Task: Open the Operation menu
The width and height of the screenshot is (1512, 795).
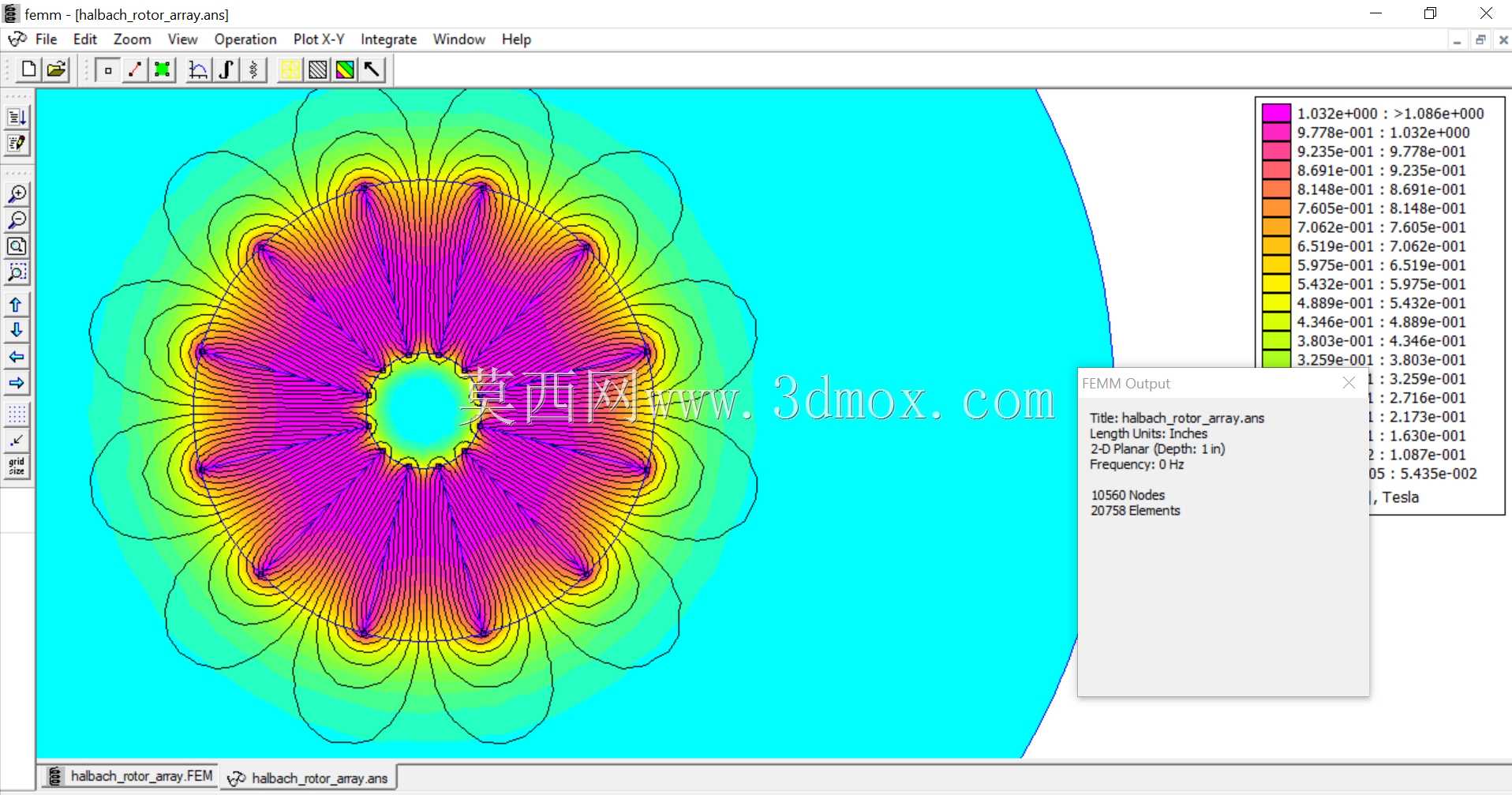Action: tap(245, 39)
